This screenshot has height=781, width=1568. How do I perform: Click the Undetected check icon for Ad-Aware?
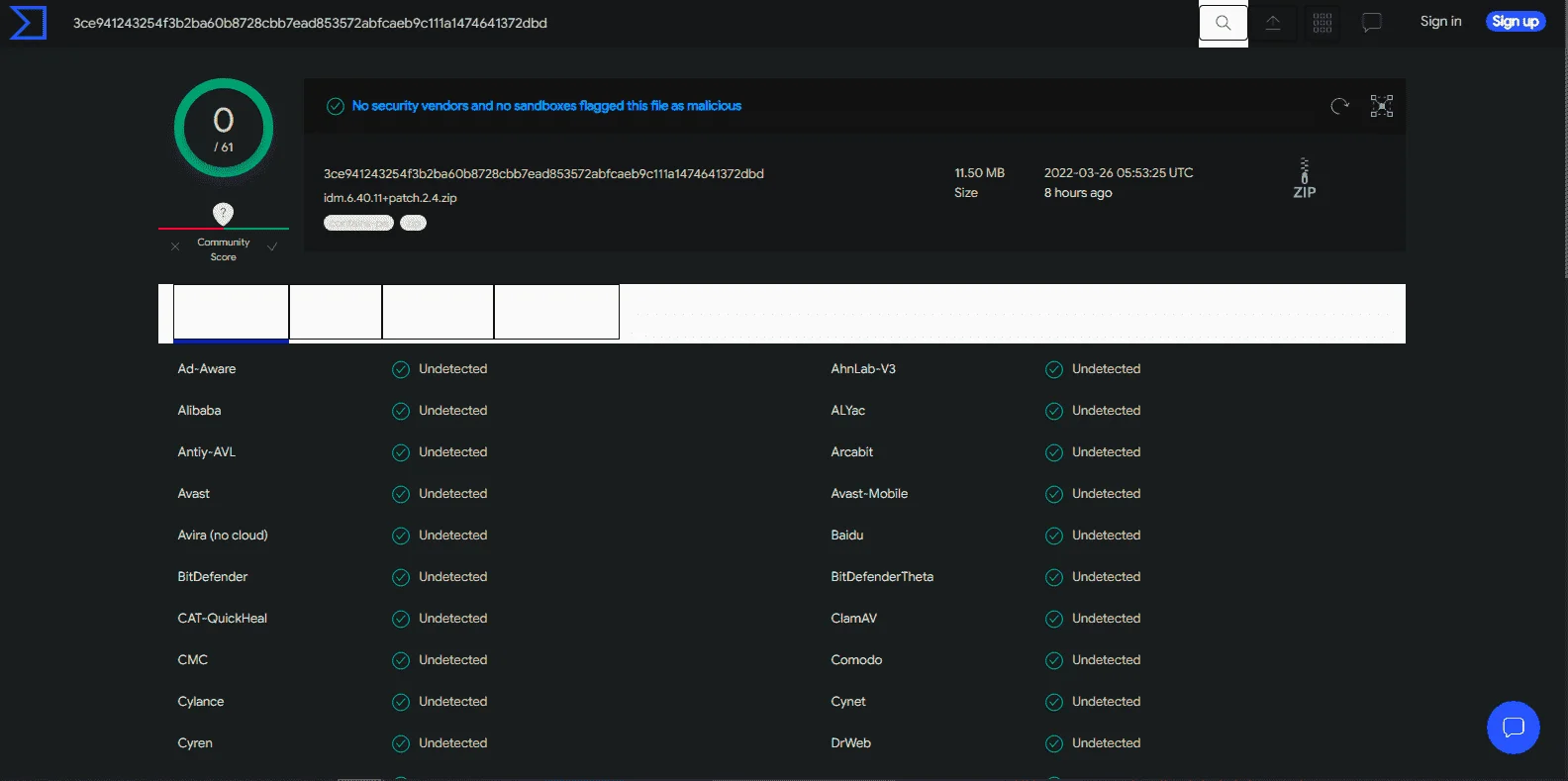point(401,369)
